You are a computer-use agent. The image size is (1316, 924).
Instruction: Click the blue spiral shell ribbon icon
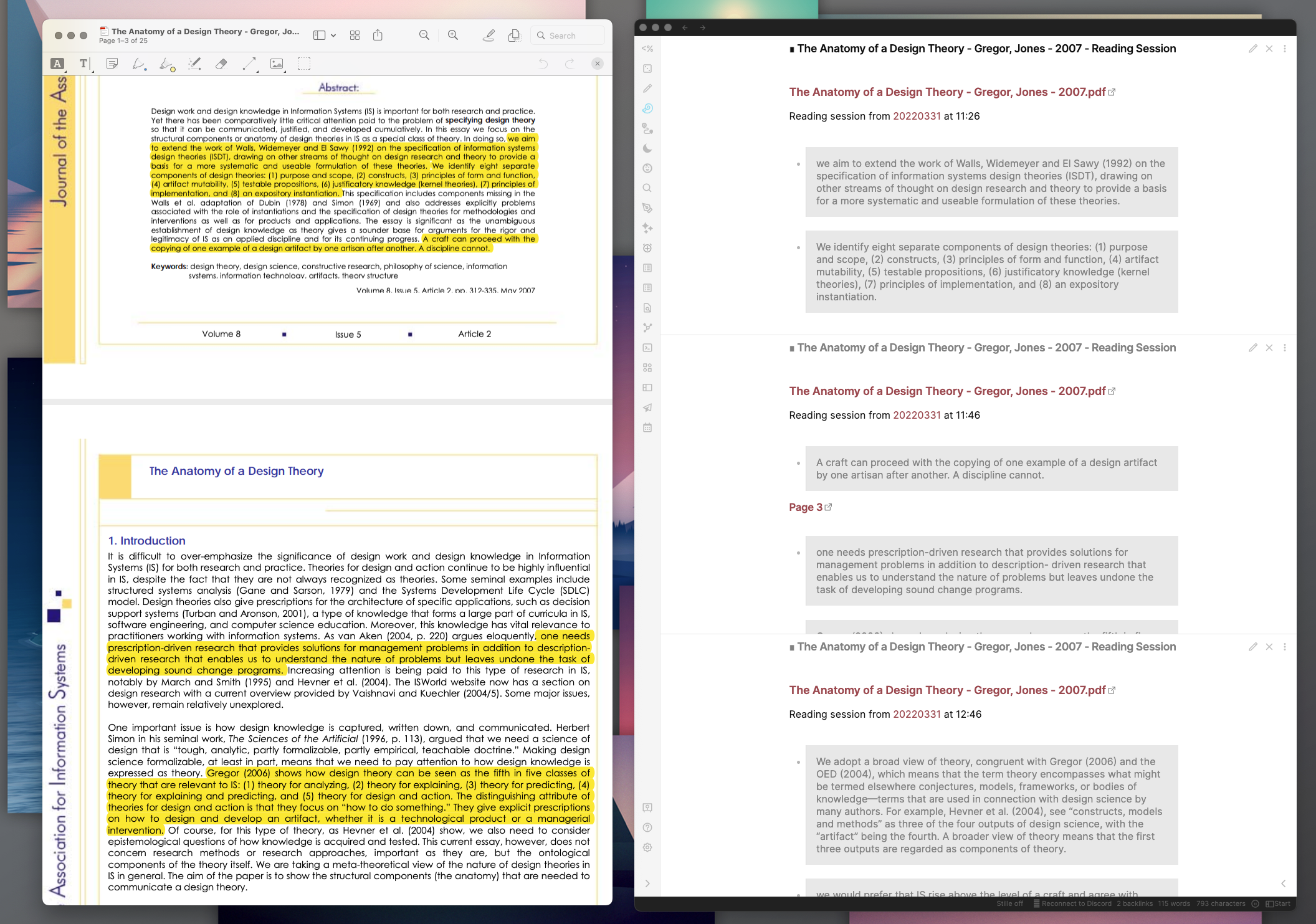pyautogui.click(x=647, y=108)
